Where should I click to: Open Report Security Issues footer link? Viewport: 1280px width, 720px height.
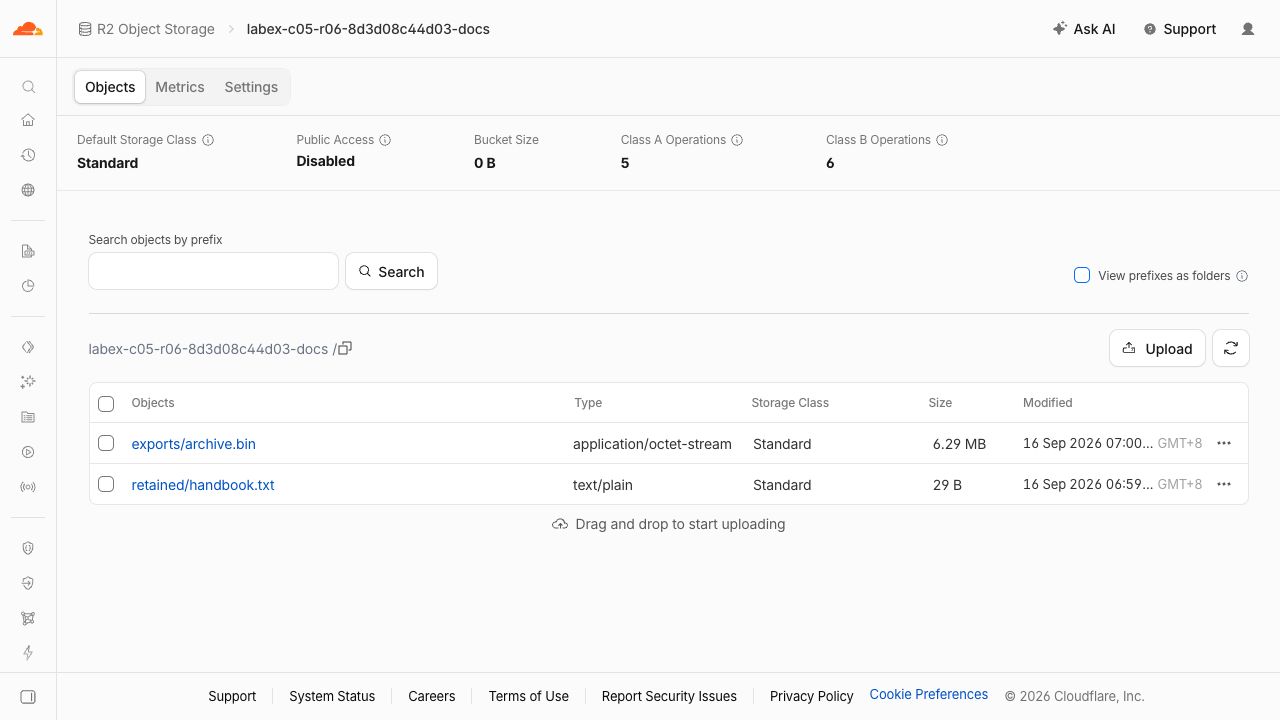tap(669, 696)
